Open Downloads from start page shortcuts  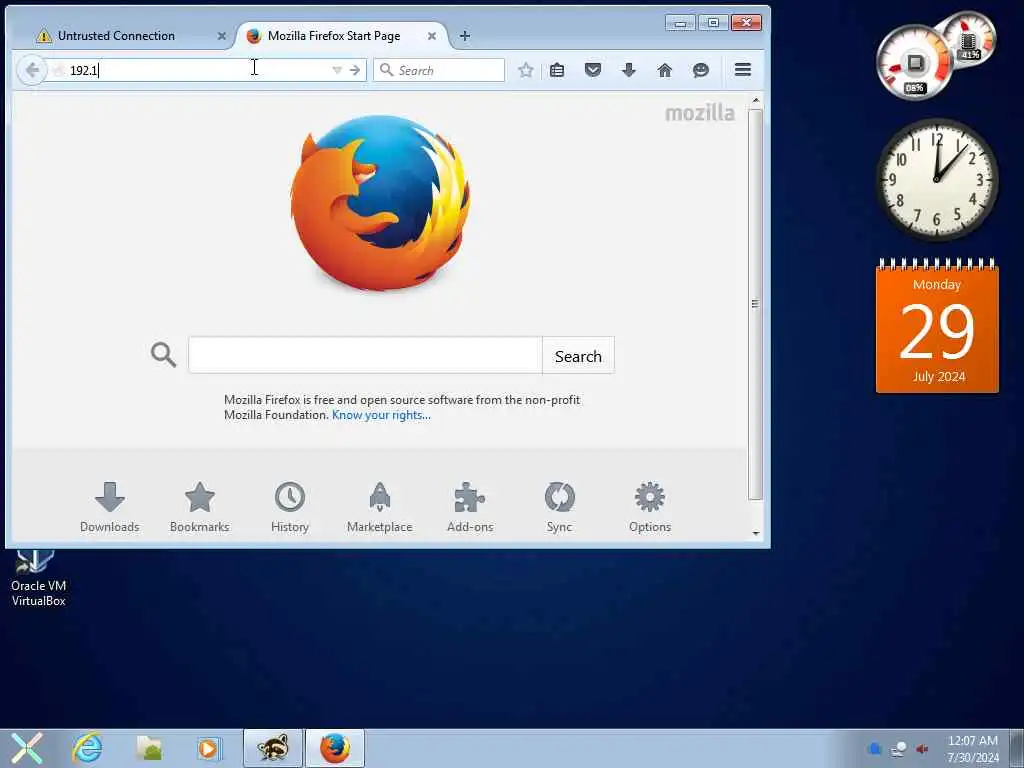[110, 507]
